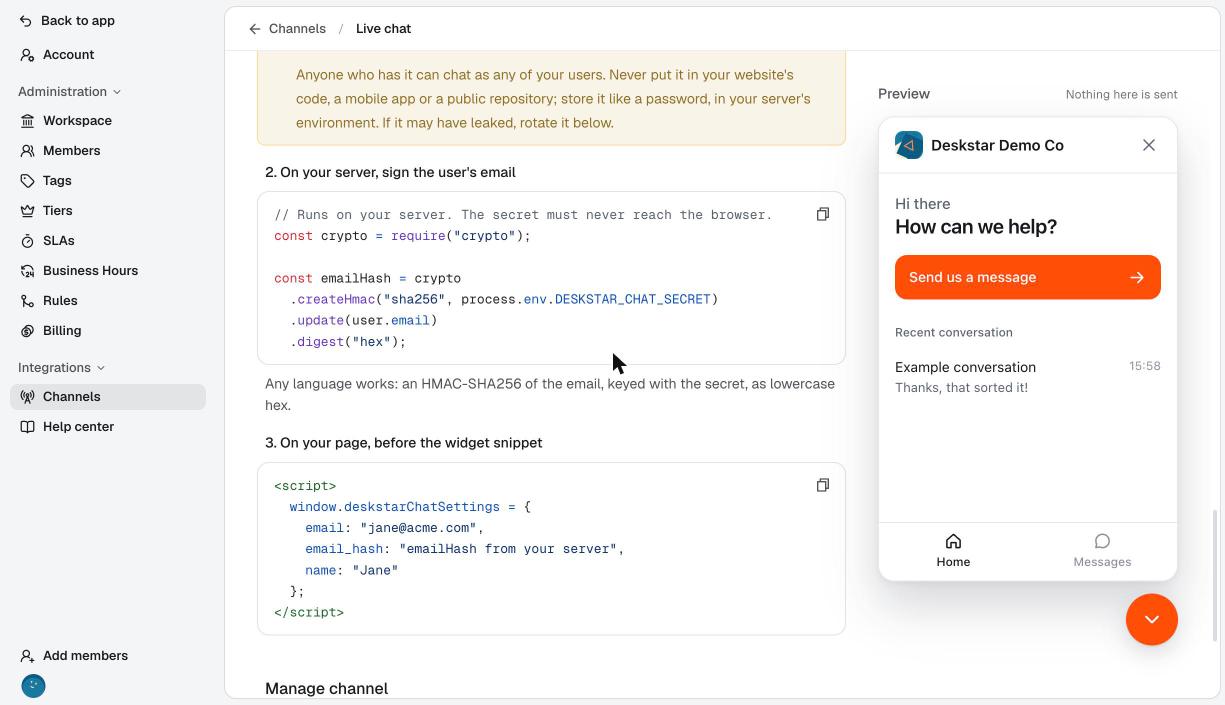
Task: Open Tags settings
Action: point(108,181)
